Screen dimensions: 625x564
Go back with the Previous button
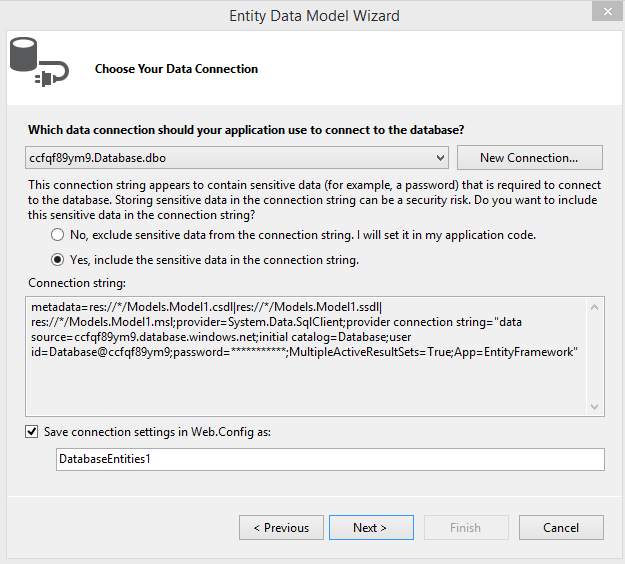pyautogui.click(x=281, y=528)
